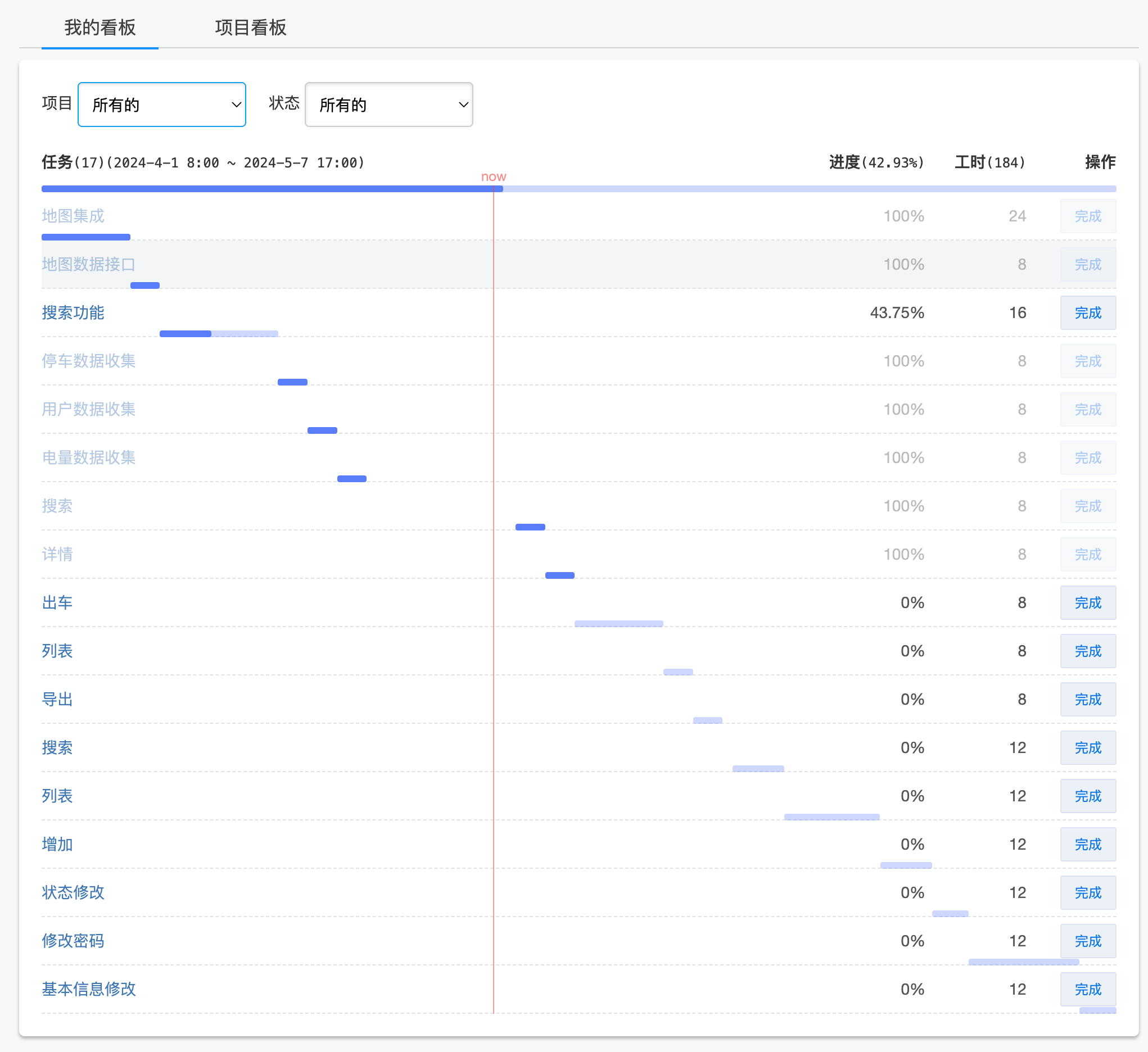The image size is (1148, 1052).
Task: Select the 我的看板 tab
Action: click(x=100, y=28)
